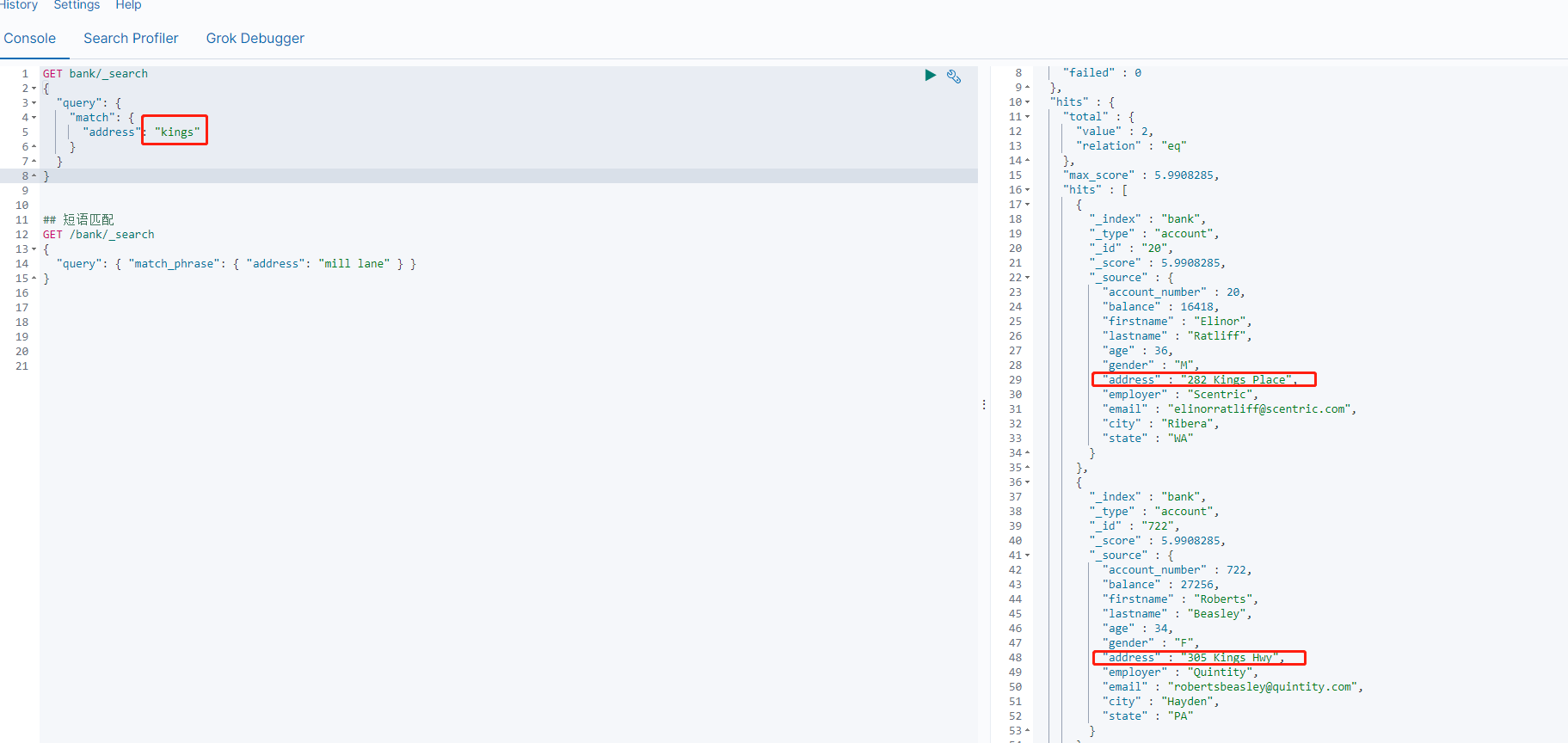Click the "account_number" : 722 line
The image size is (1568, 743).
coord(1177,570)
